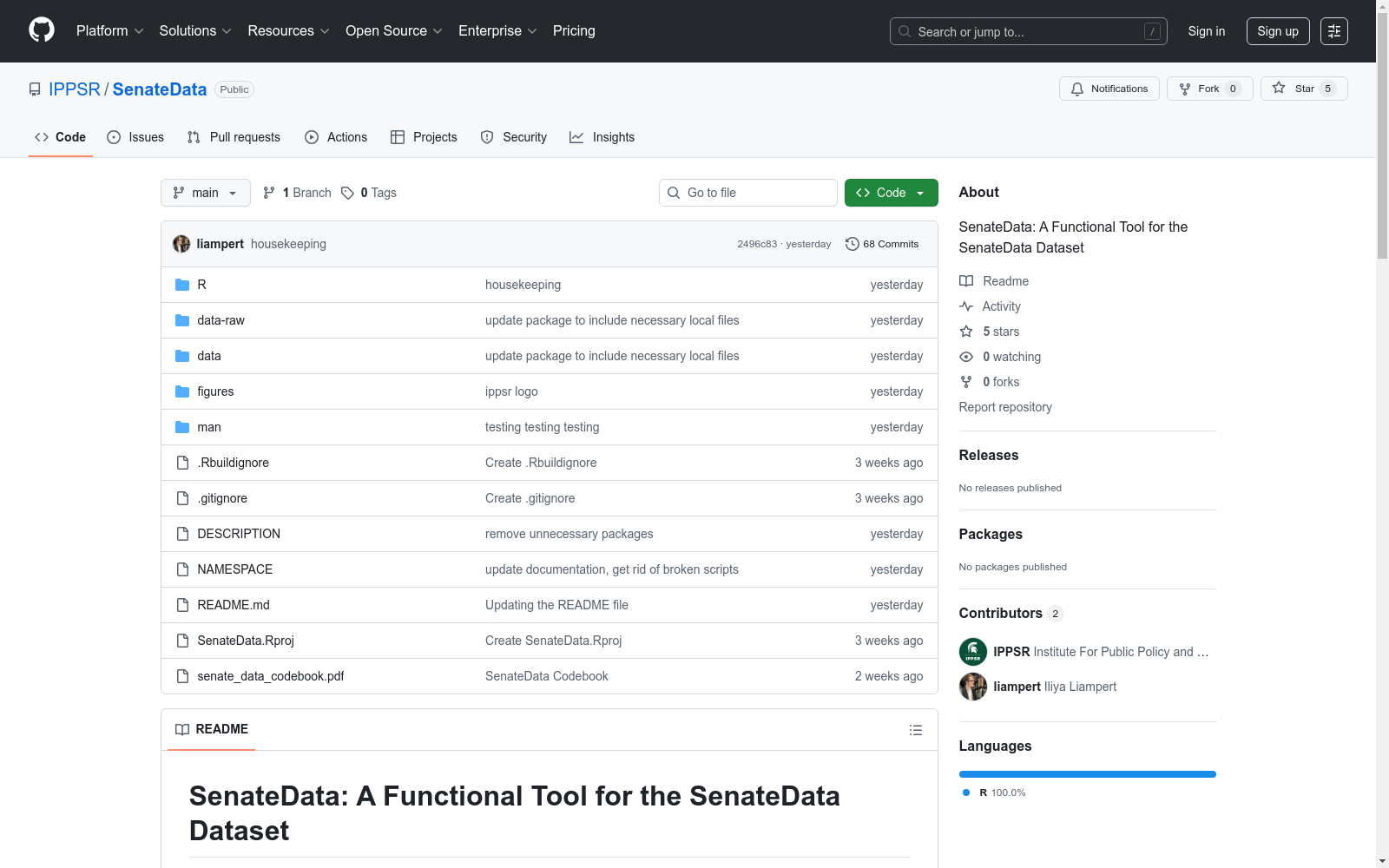Screen dimensions: 1389x868
Task: Click the data folder icon
Action: 182,356
